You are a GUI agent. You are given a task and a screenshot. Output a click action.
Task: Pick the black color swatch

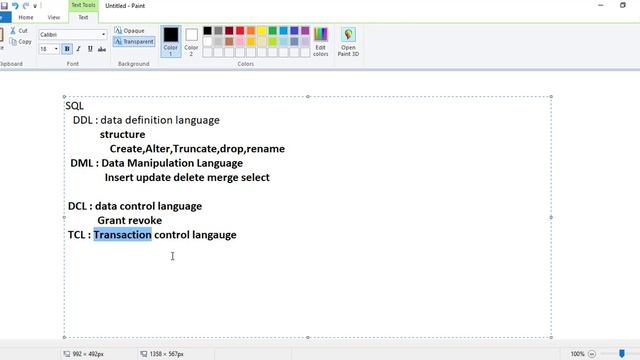(207, 31)
